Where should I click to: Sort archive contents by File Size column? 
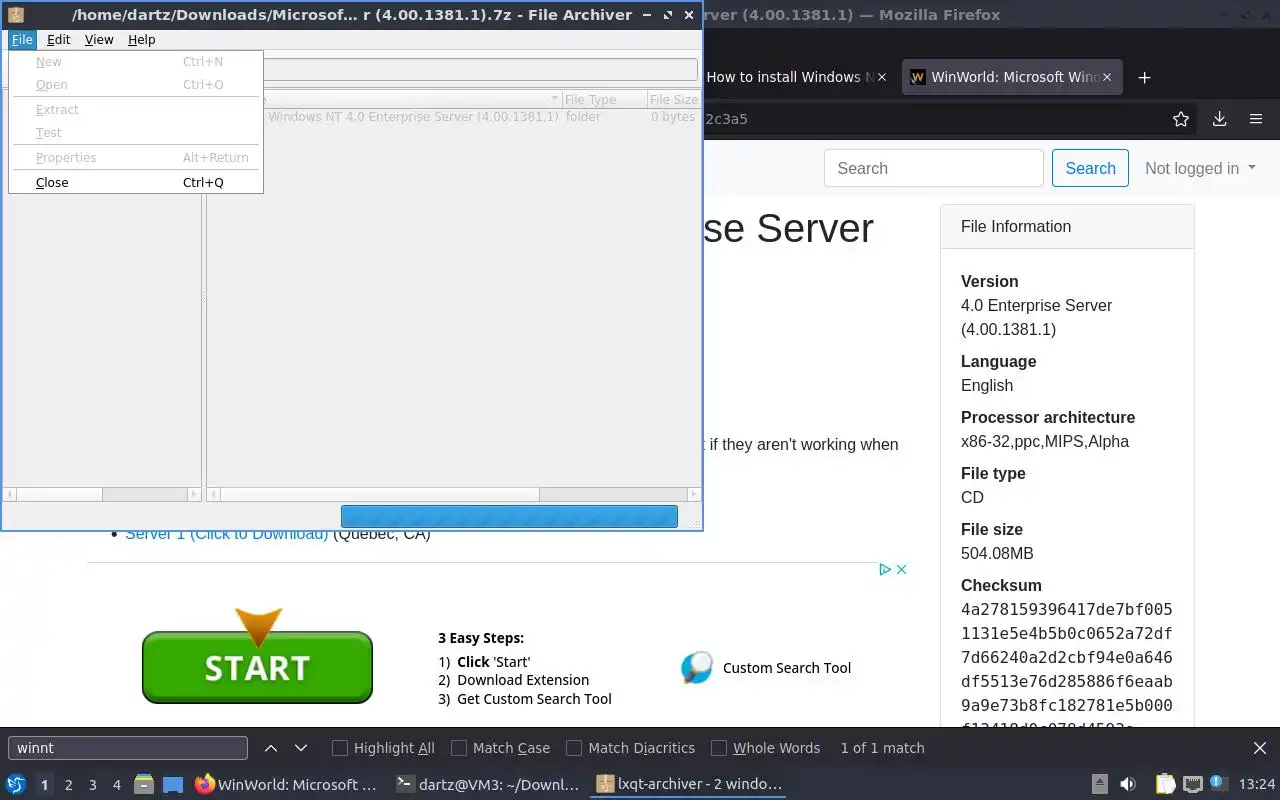pos(673,100)
